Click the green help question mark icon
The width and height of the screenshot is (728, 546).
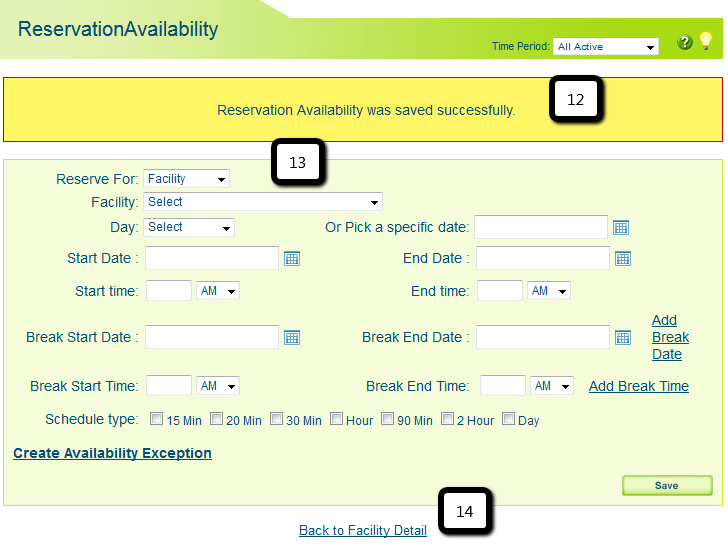click(x=685, y=42)
